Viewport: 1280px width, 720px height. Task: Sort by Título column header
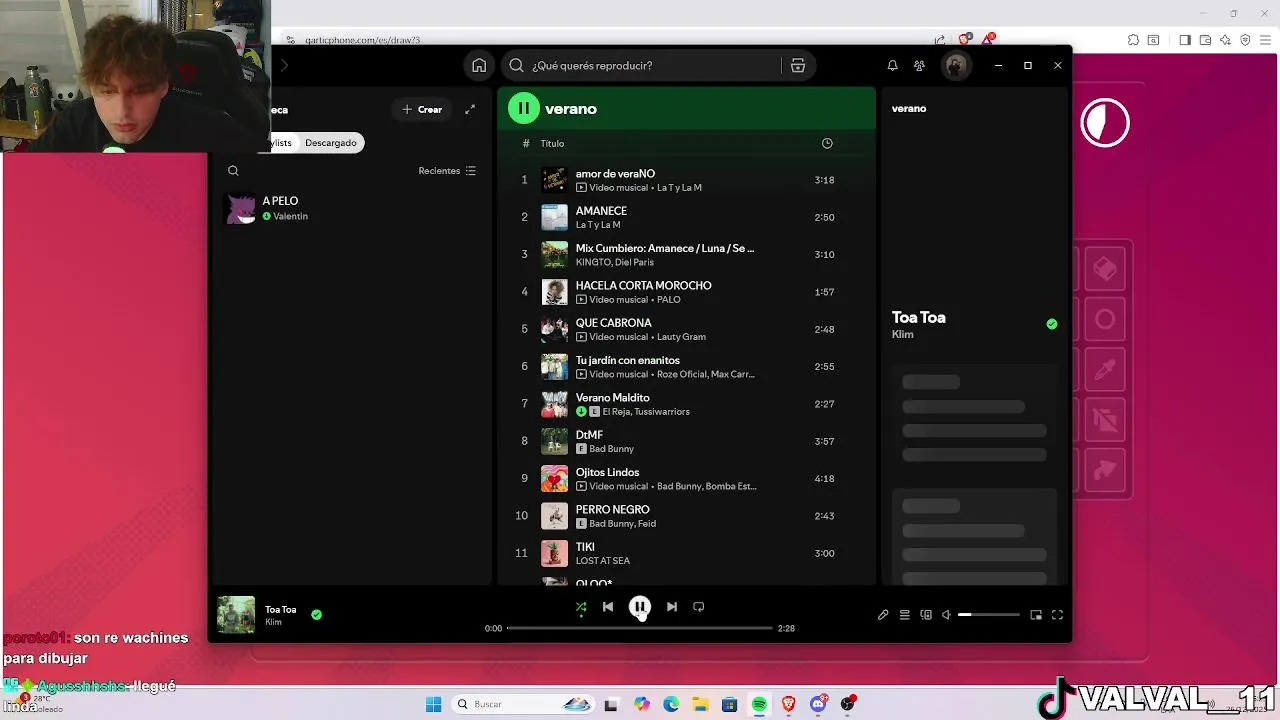[x=552, y=144]
